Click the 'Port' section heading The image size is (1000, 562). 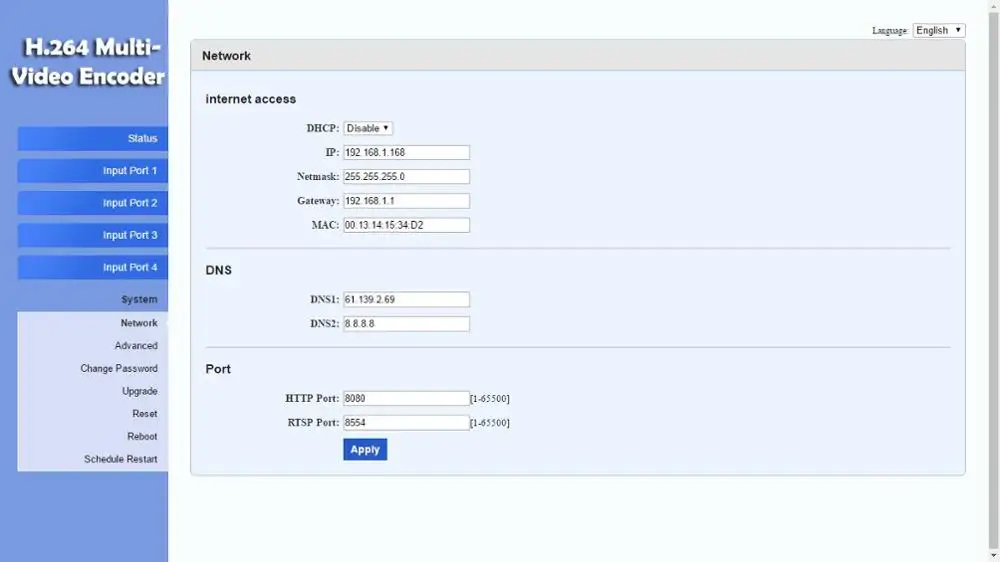(x=218, y=369)
